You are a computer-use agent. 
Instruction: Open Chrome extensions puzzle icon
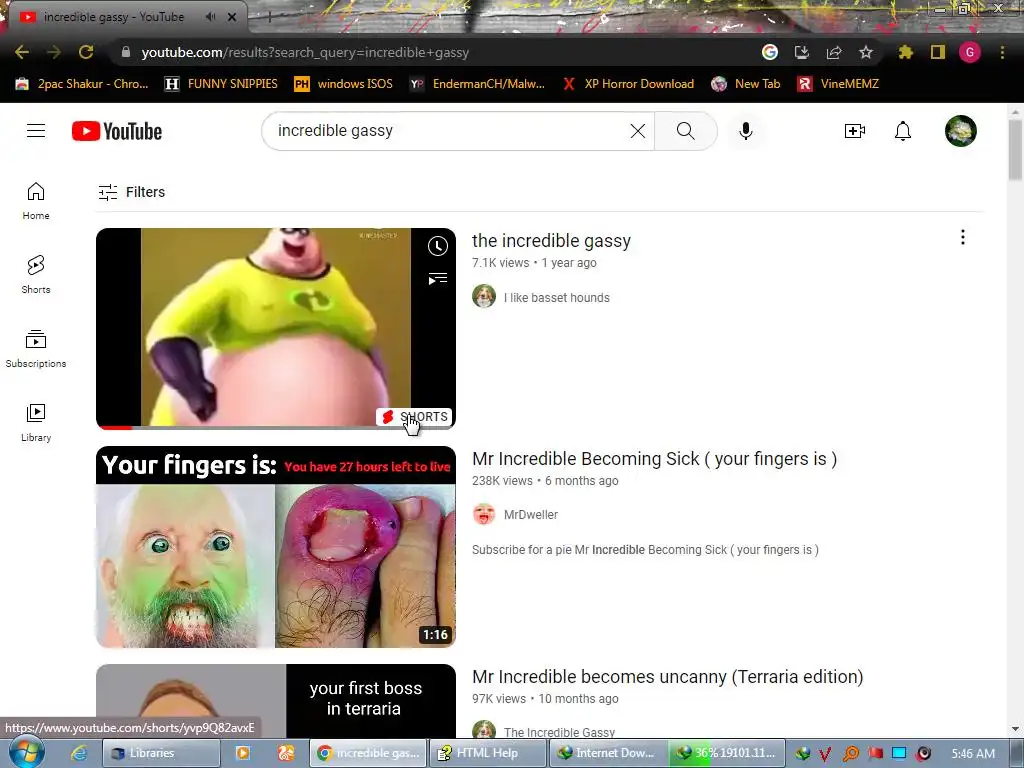(x=906, y=52)
